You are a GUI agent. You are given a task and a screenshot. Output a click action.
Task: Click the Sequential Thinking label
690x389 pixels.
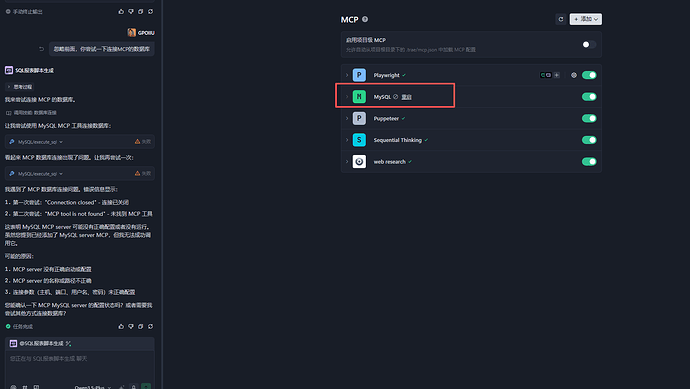[x=397, y=140]
